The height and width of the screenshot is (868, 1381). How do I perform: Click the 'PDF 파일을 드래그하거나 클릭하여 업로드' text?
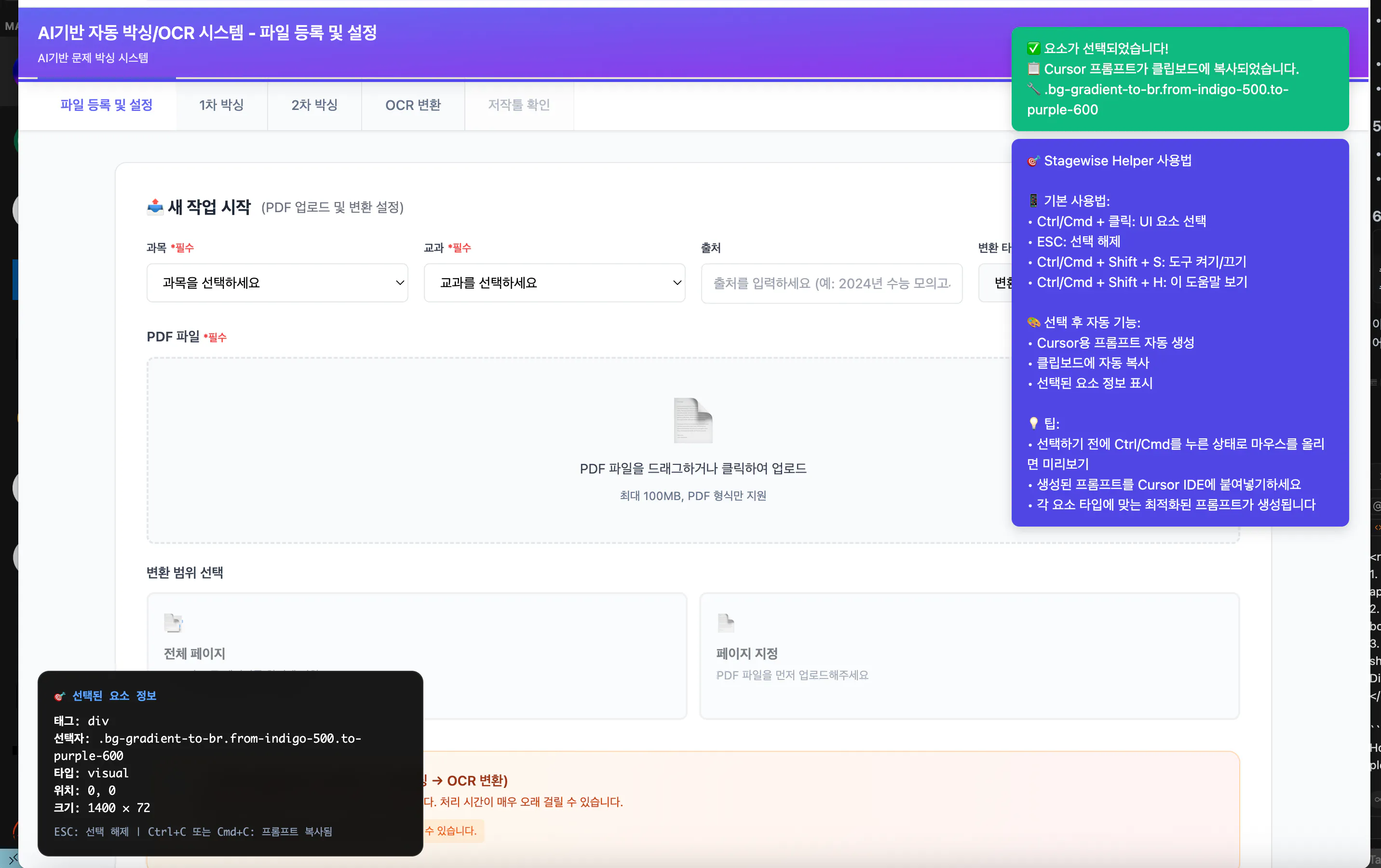tap(693, 469)
